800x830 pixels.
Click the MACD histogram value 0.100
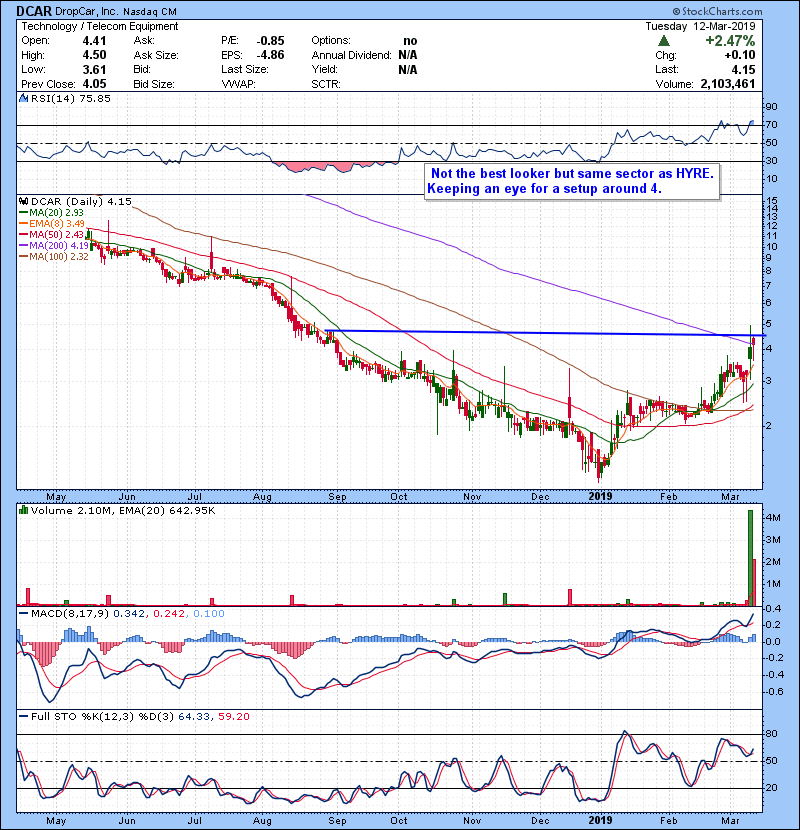point(209,614)
